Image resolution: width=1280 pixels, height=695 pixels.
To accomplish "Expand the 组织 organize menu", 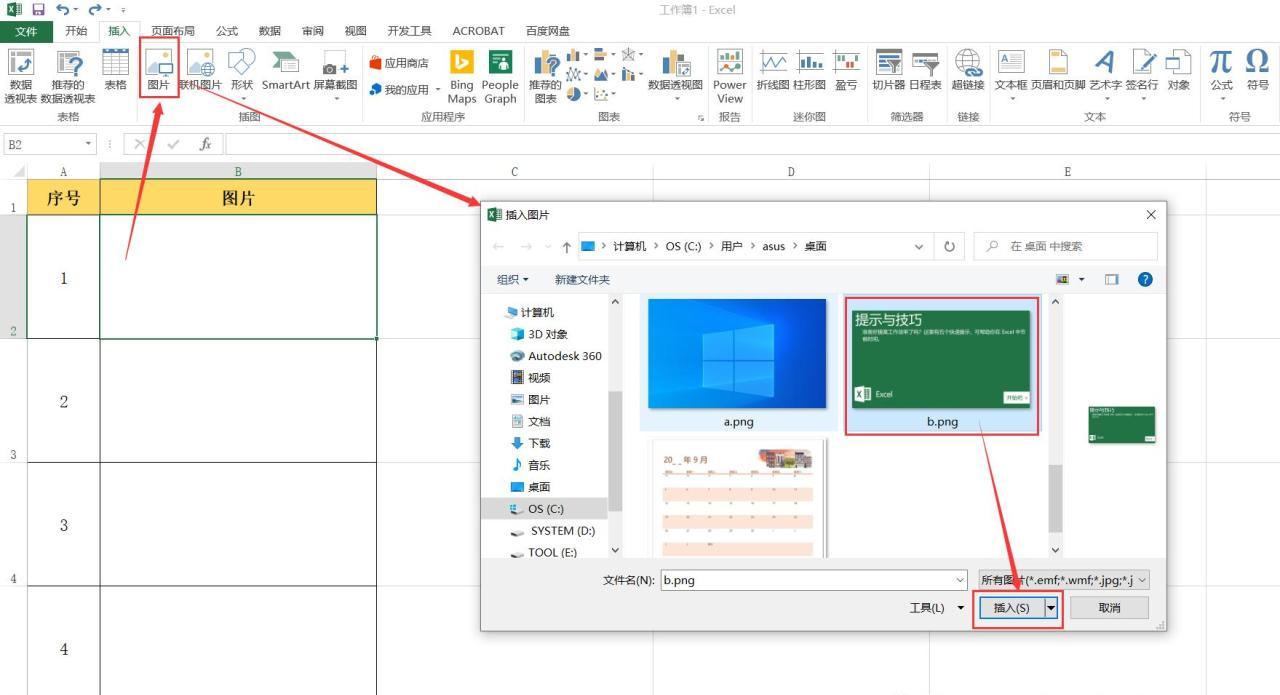I will (513, 280).
